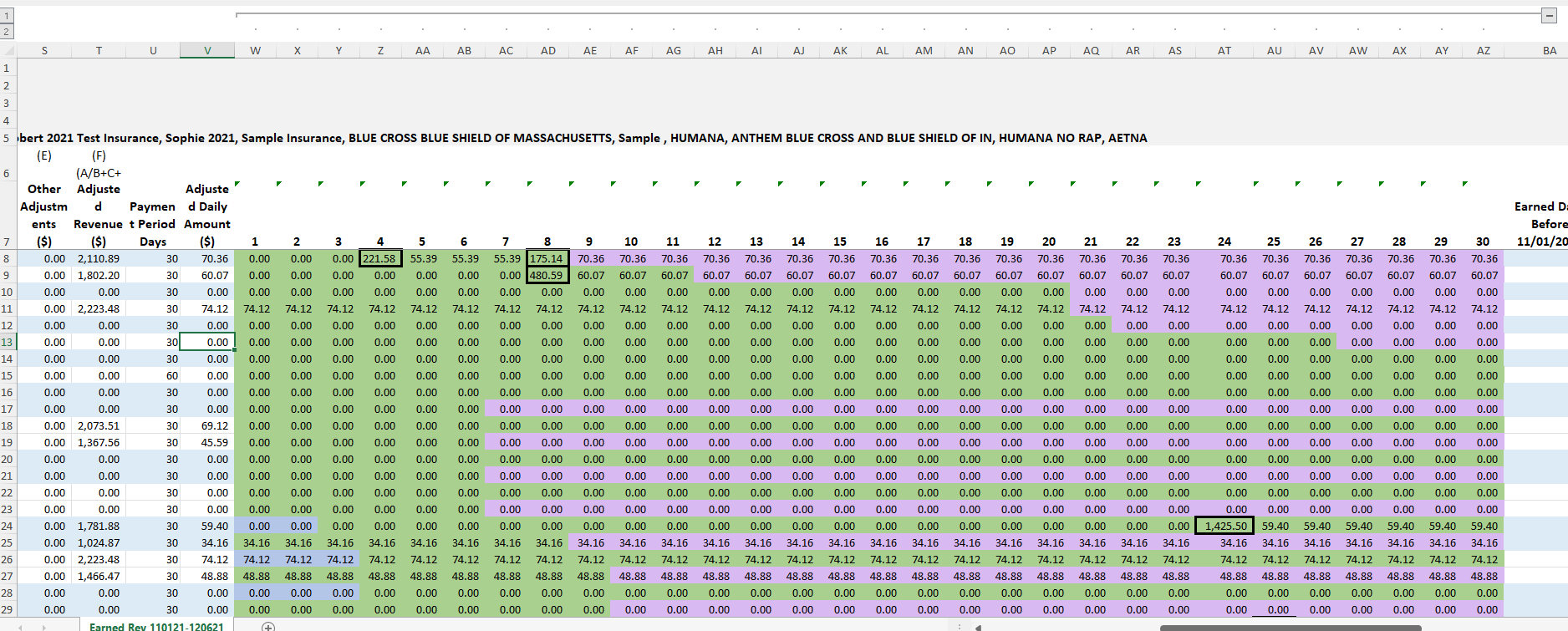The width and height of the screenshot is (1568, 631).
Task: Click the Select All corner triangle
Action: (8, 51)
